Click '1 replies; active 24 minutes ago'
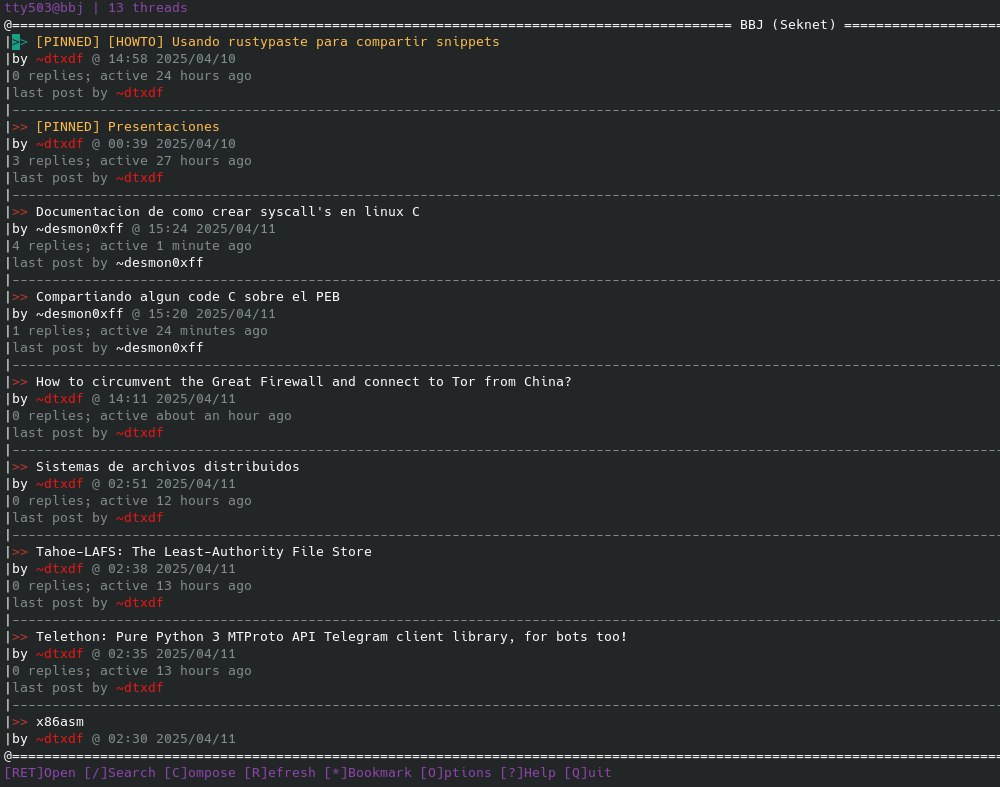The height and width of the screenshot is (787, 1000). click(x=140, y=330)
